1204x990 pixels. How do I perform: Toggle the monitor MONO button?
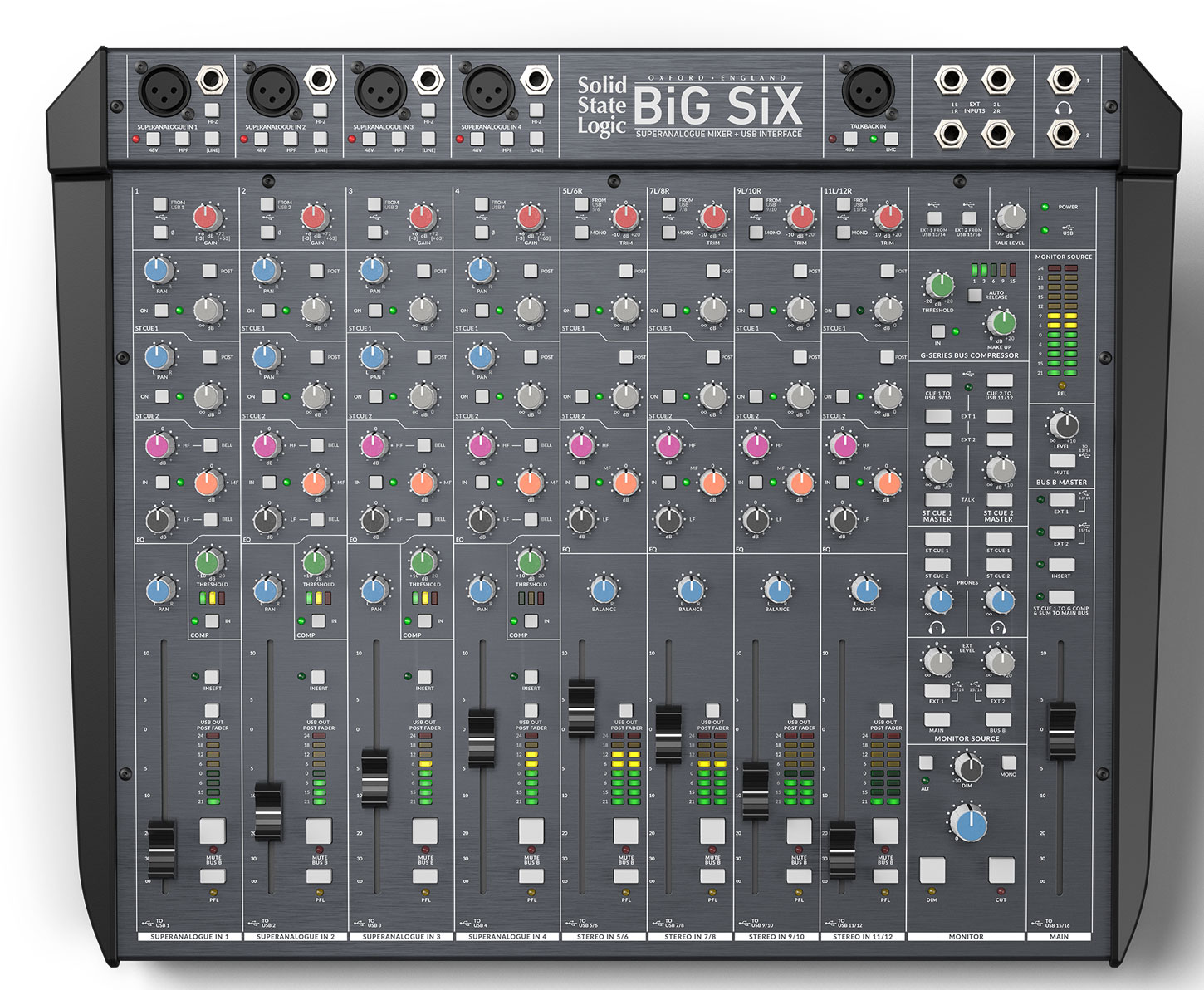(1008, 762)
